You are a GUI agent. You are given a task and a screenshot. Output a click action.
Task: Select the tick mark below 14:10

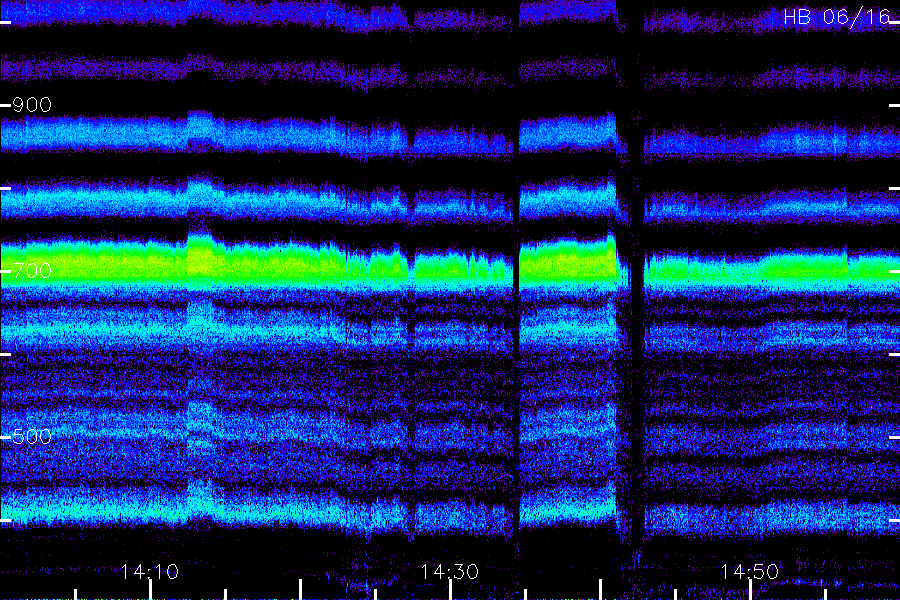(x=150, y=590)
